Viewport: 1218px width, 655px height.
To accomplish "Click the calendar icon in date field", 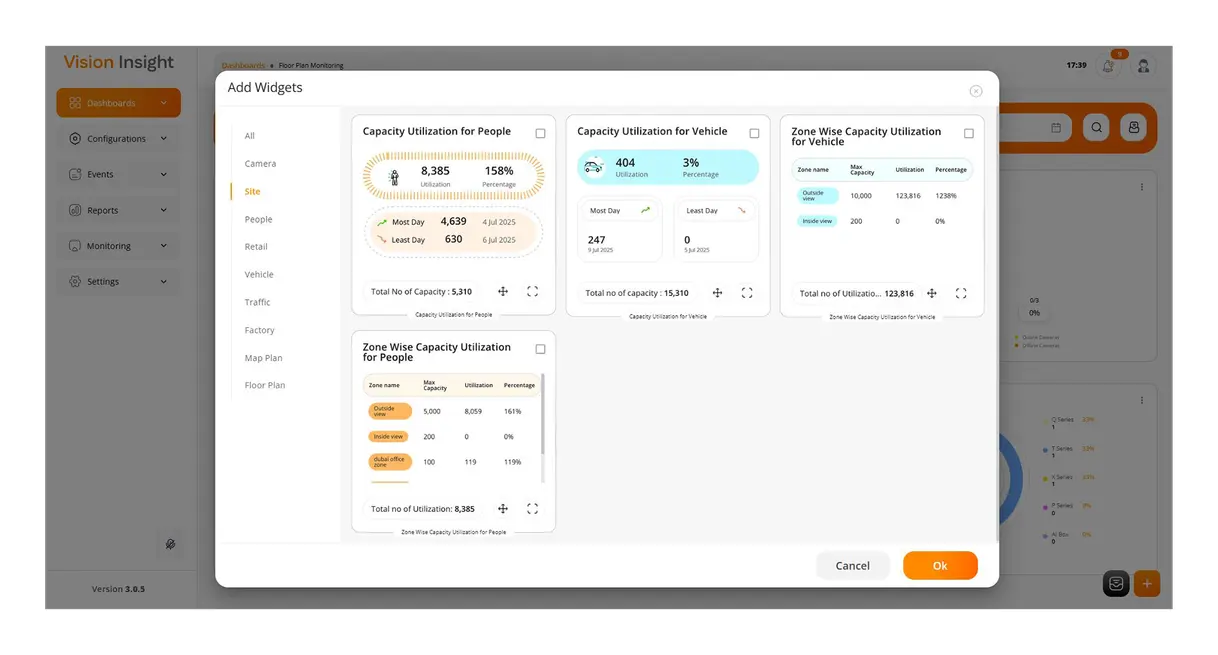I will pyautogui.click(x=1056, y=128).
